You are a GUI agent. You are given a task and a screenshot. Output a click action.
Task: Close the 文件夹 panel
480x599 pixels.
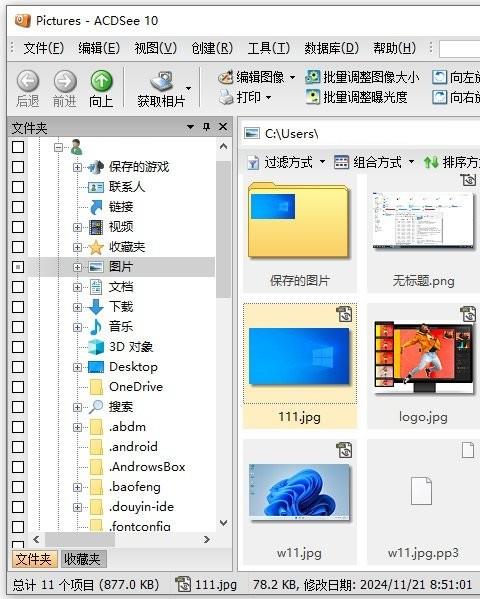click(223, 127)
